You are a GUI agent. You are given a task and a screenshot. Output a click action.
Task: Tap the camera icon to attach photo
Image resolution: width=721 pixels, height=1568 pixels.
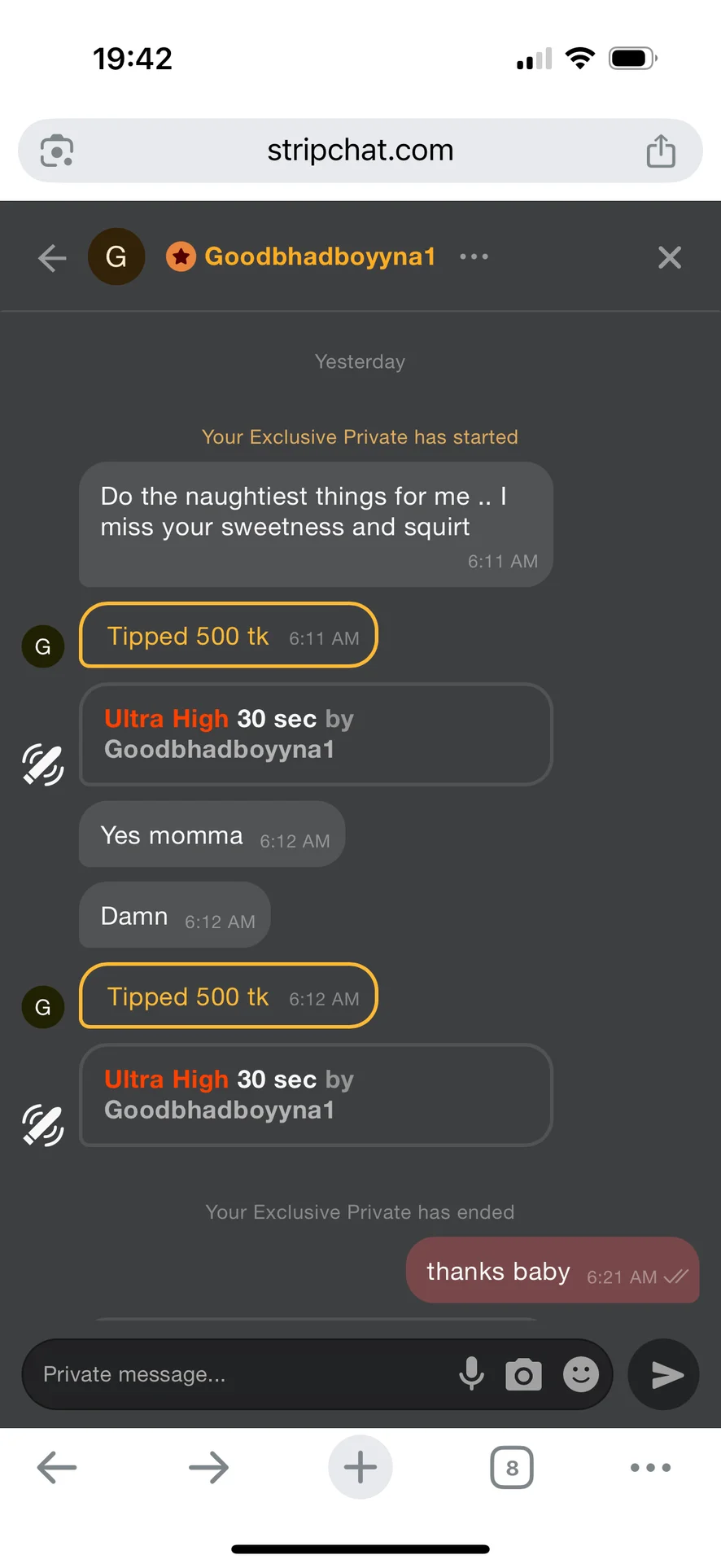[523, 1374]
